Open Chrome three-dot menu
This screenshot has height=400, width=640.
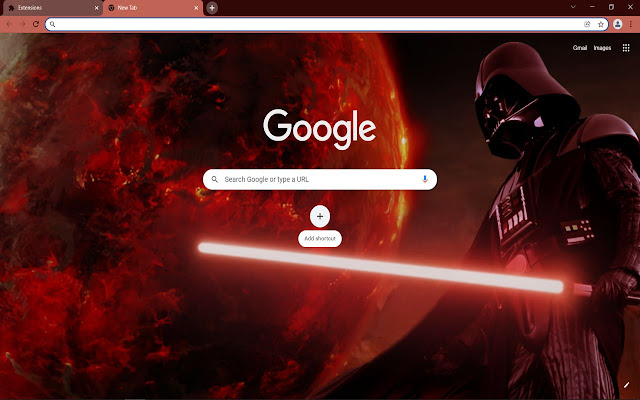pos(631,24)
